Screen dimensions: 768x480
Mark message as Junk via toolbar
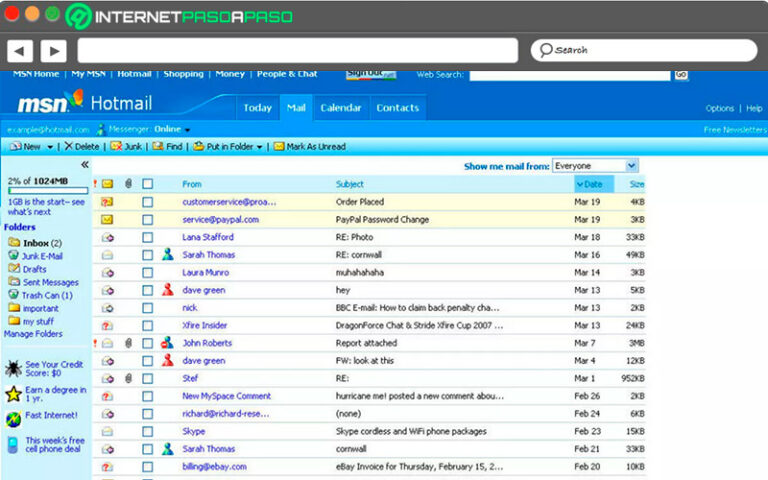coord(126,146)
